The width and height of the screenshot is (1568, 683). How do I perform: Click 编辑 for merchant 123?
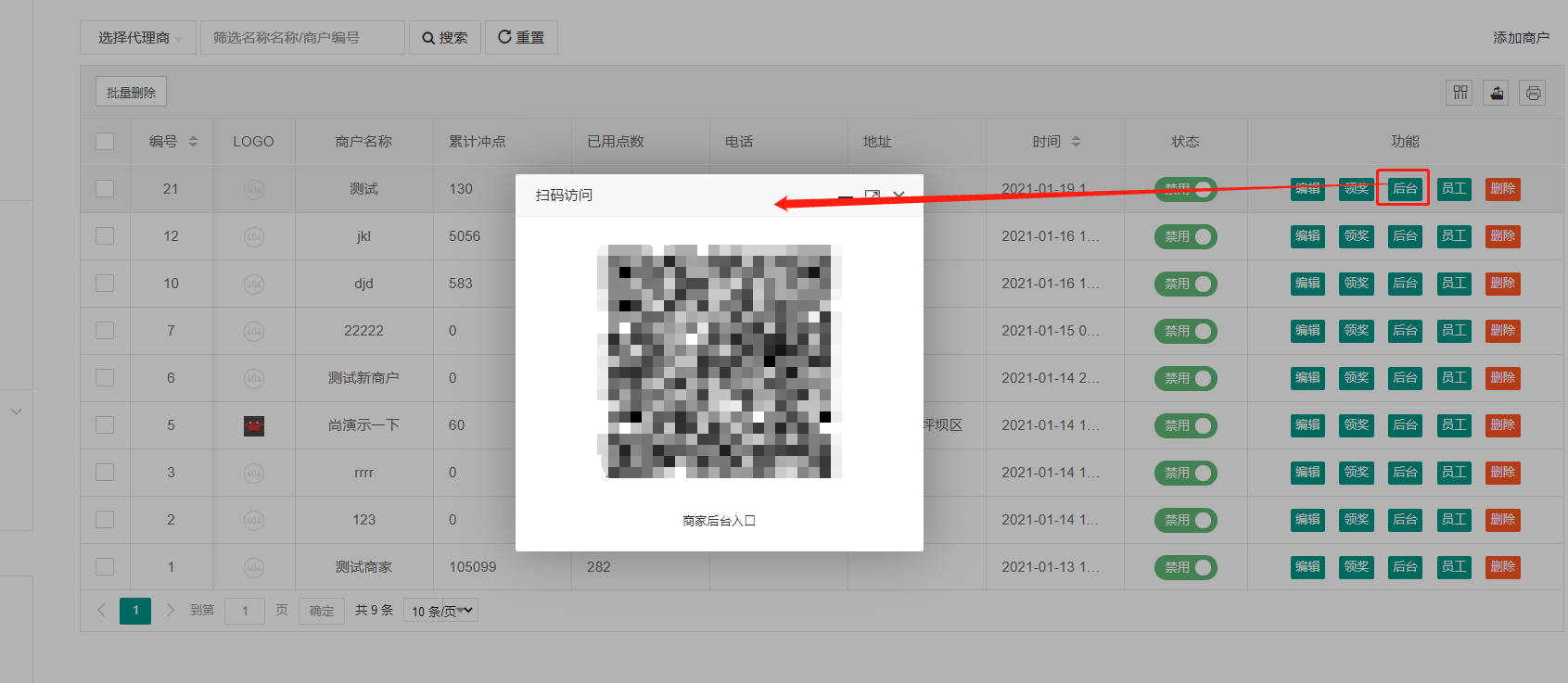1307,520
